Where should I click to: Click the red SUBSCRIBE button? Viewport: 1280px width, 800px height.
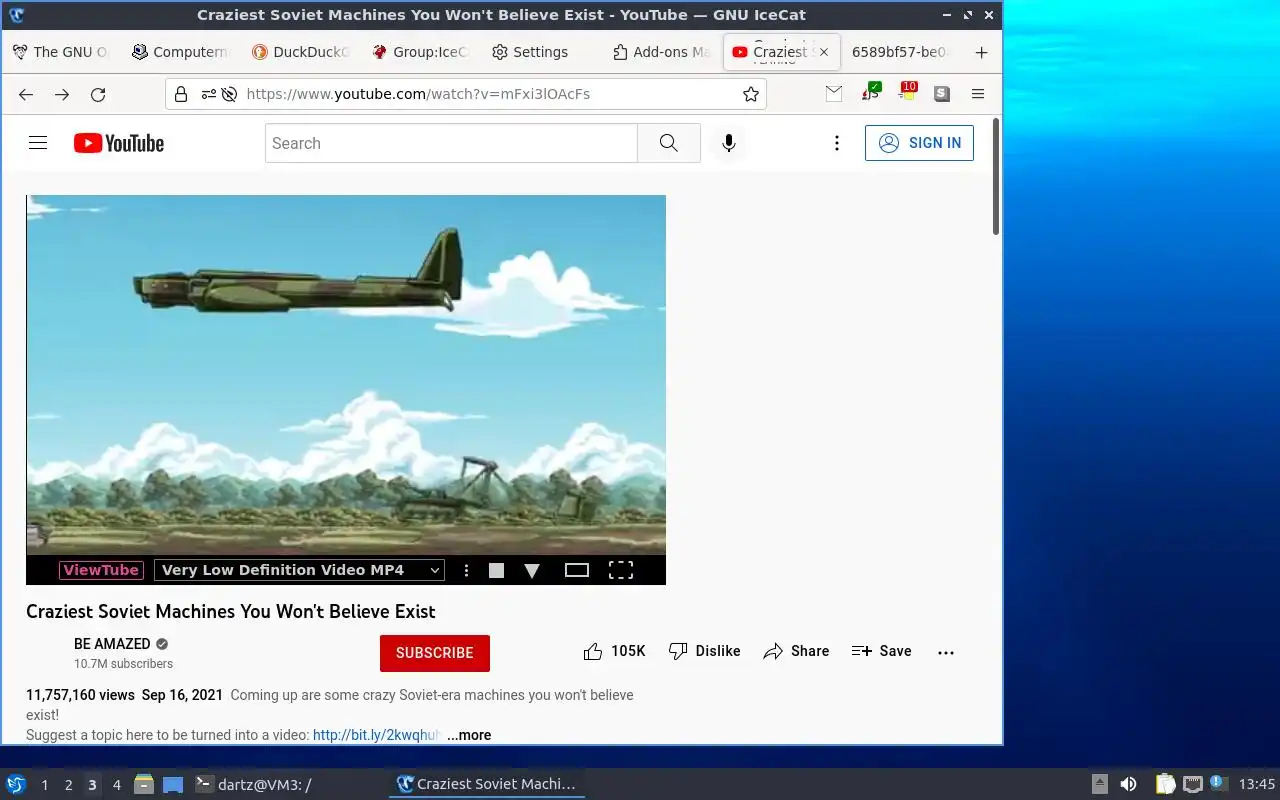[435, 653]
